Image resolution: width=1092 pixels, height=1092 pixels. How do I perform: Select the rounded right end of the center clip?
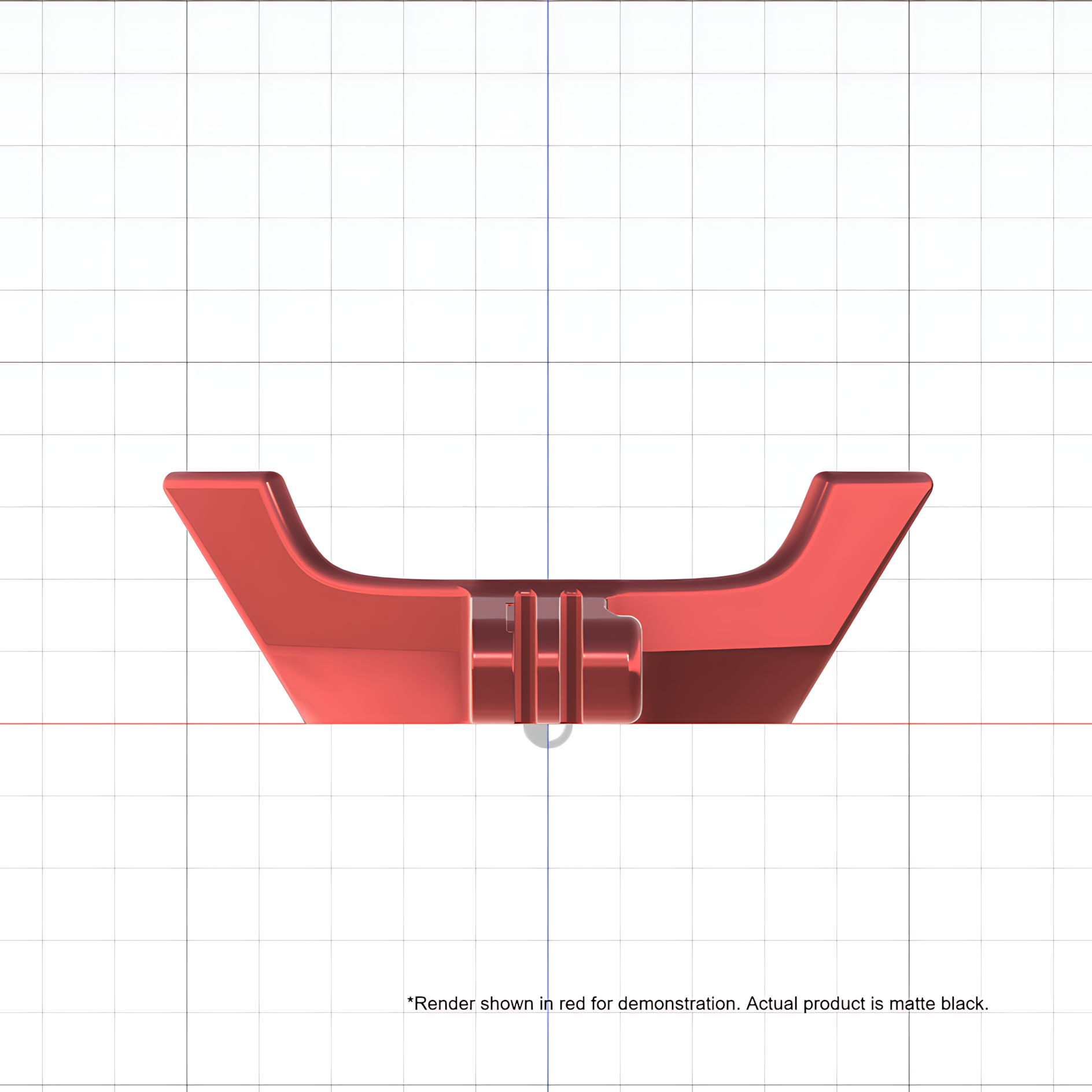click(630, 670)
